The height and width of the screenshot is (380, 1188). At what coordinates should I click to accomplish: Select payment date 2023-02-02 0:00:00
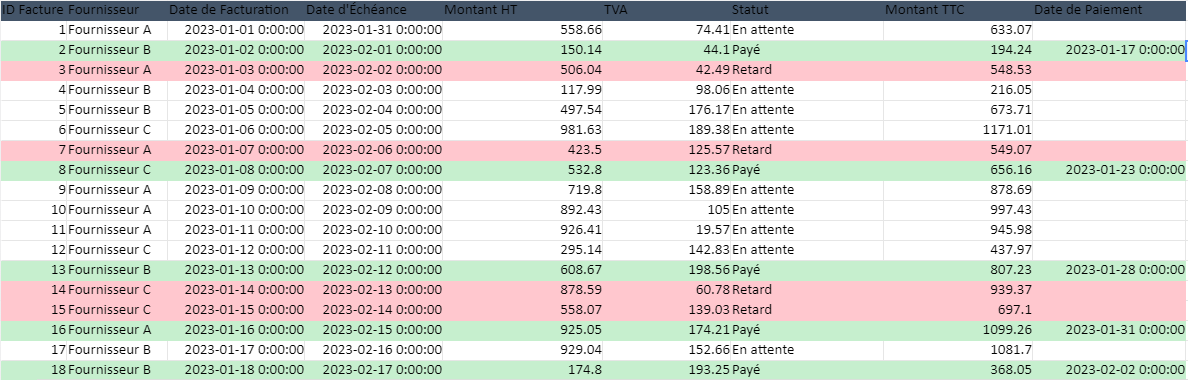click(1110, 369)
